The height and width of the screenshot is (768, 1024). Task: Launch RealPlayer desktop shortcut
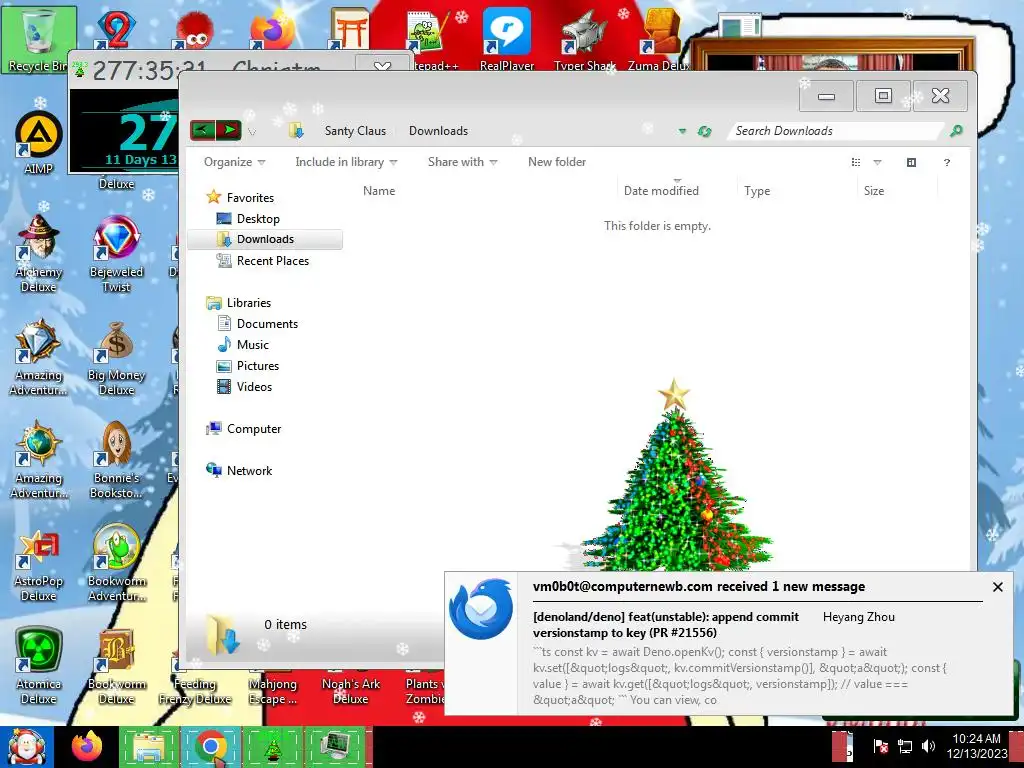click(507, 38)
